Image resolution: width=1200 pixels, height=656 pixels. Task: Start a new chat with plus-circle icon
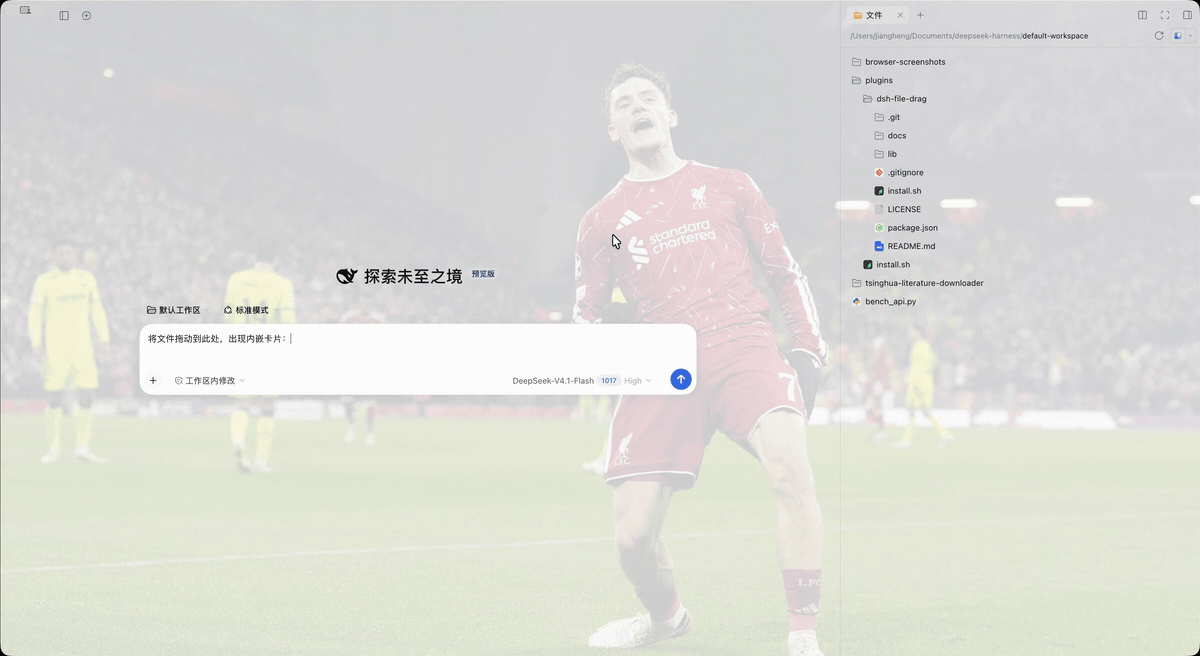click(86, 16)
